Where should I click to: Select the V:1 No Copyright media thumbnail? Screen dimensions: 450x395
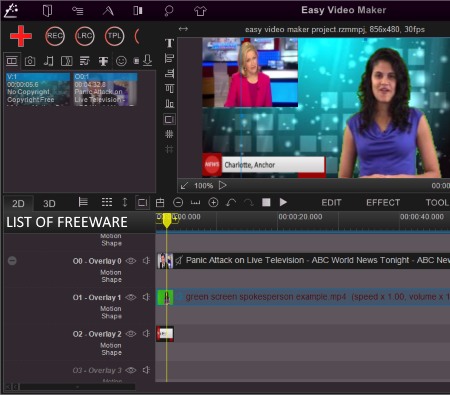[x=38, y=89]
